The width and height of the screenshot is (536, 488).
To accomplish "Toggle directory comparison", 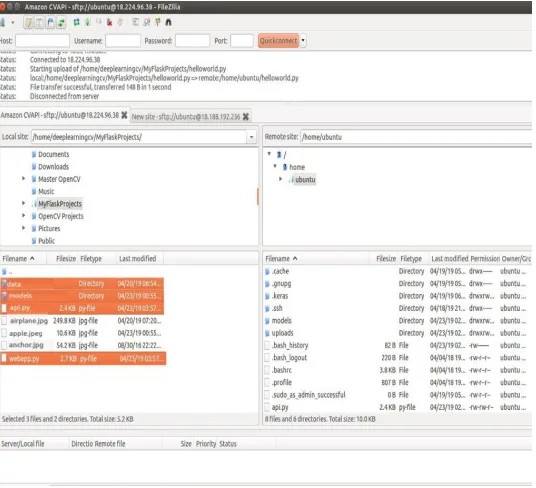I will [147, 23].
